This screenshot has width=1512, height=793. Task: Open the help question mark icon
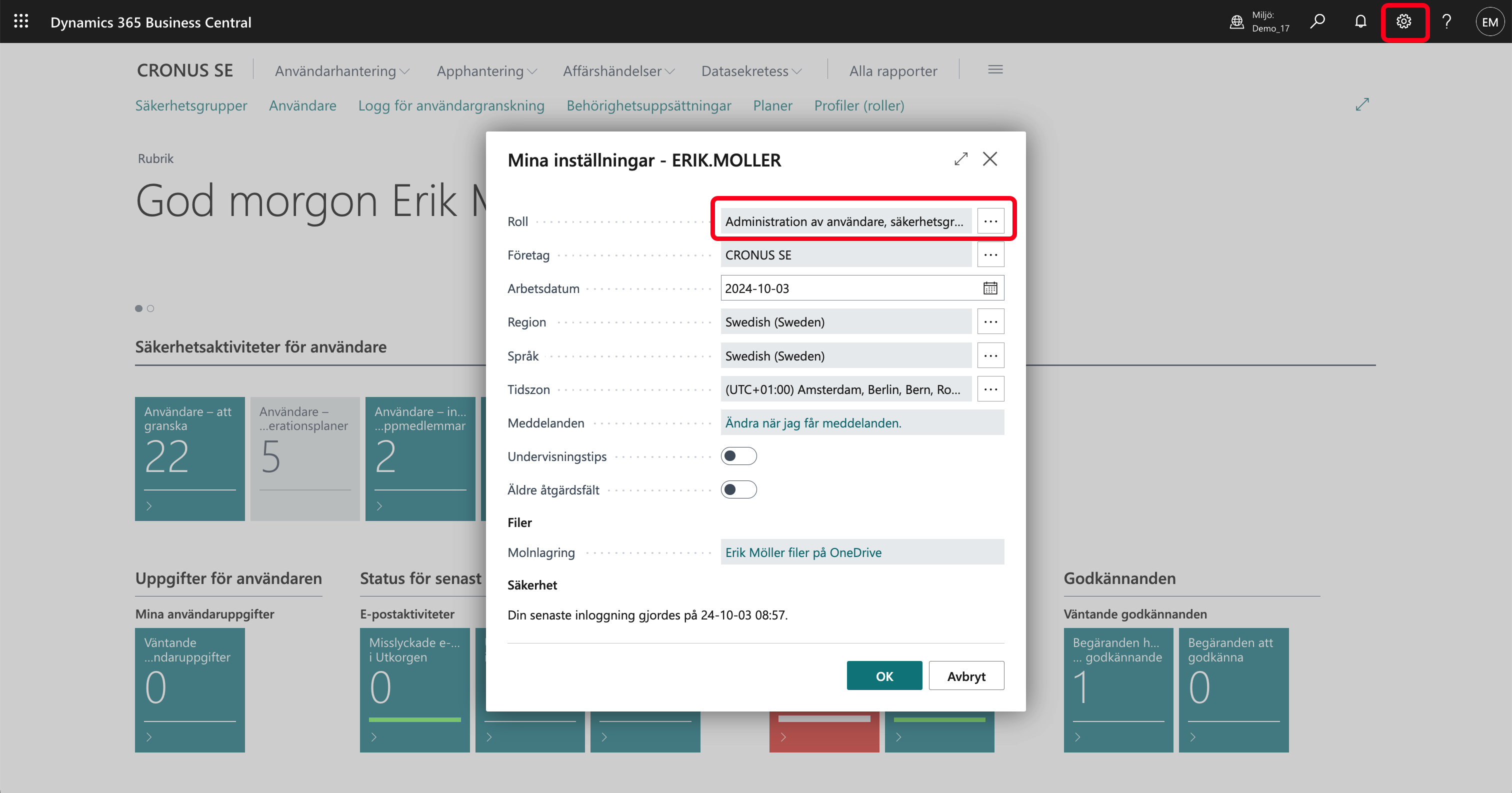pos(1446,21)
